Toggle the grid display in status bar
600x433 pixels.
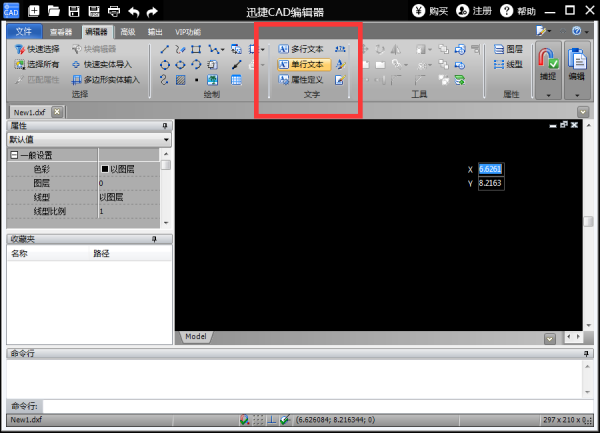[259, 419]
